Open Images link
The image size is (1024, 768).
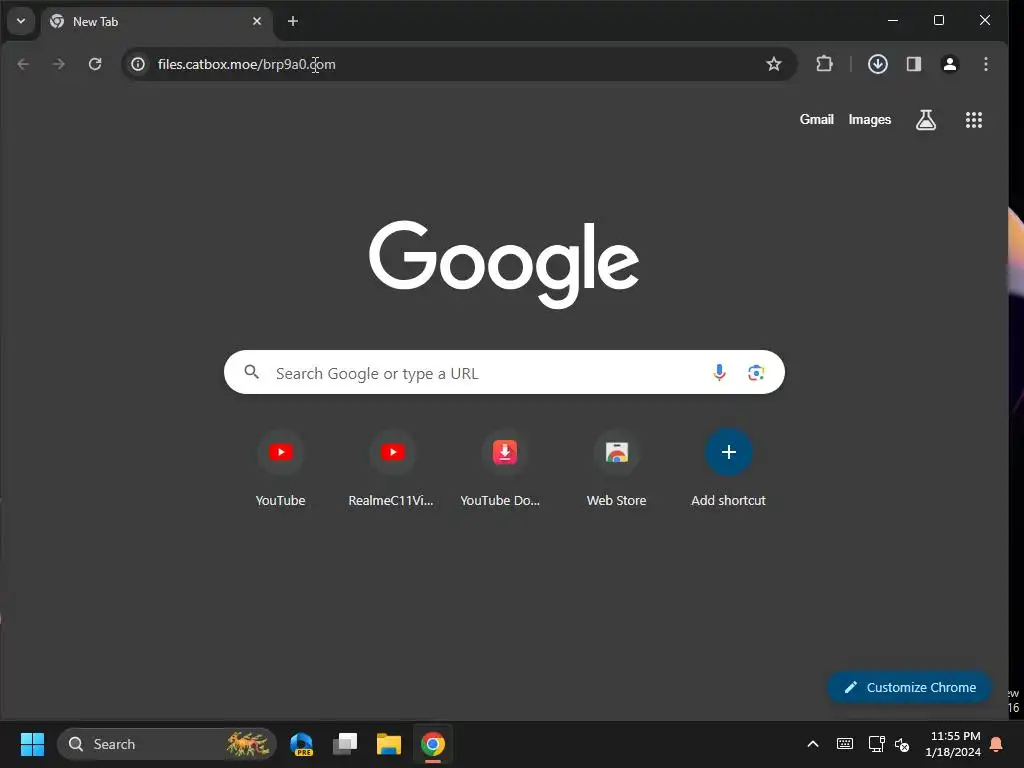pyautogui.click(x=869, y=120)
